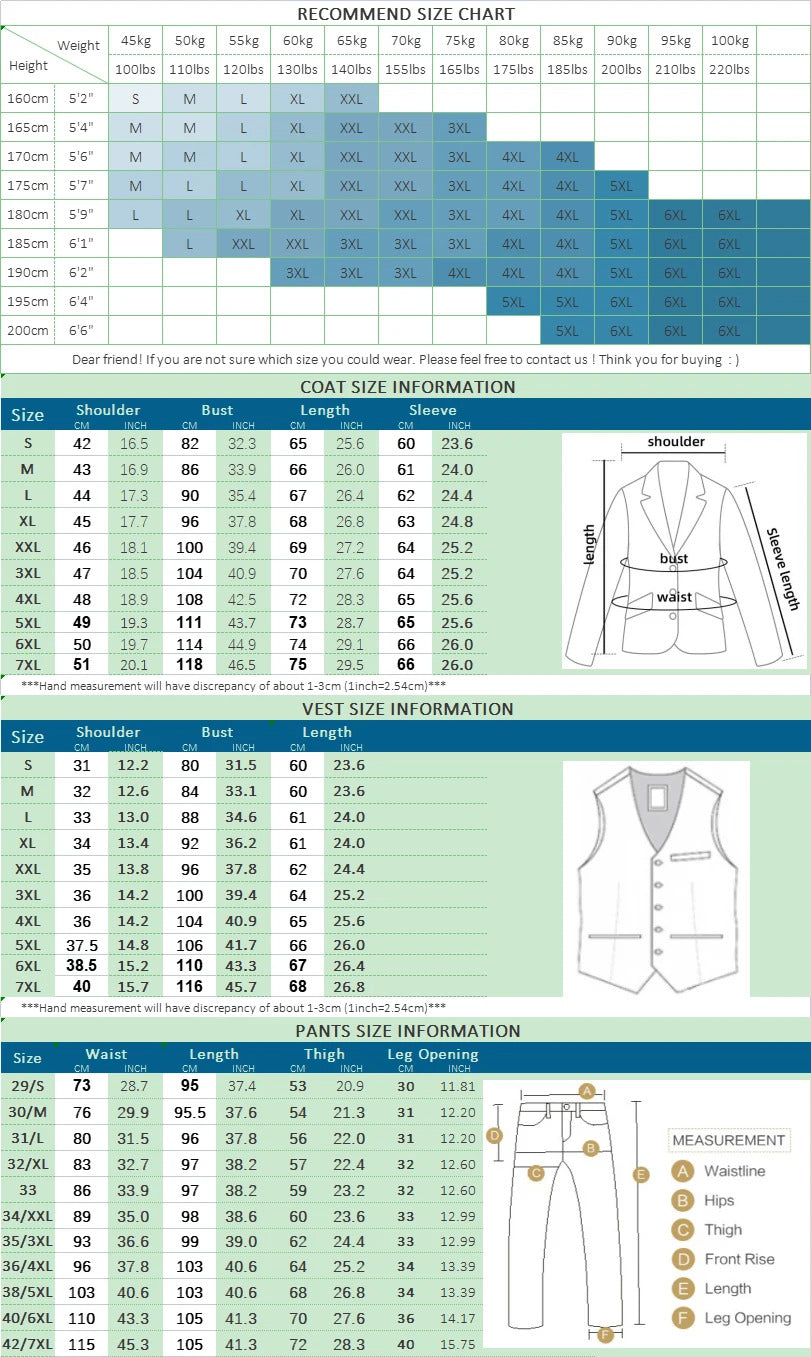Click the E circle beside Length legend

(x=683, y=1289)
